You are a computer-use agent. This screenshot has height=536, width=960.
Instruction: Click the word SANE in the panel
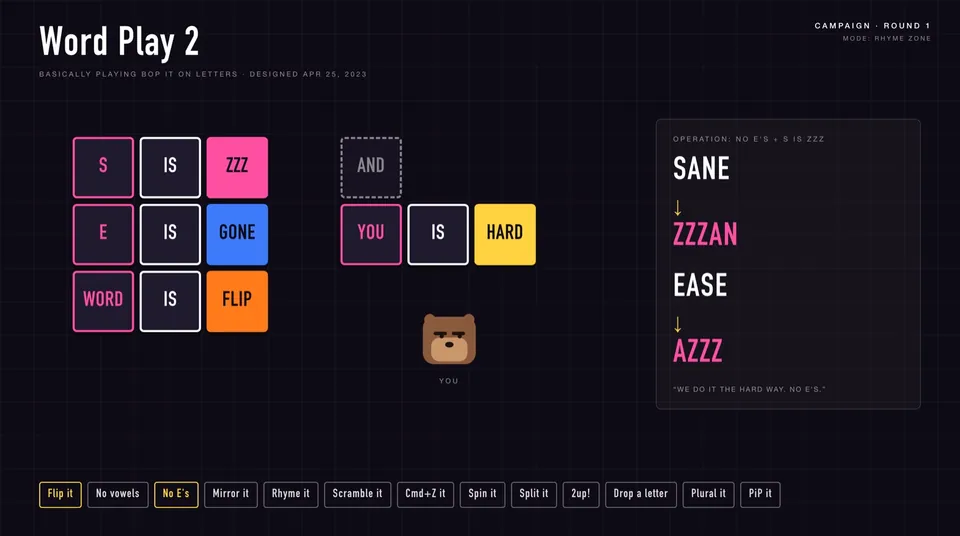(701, 168)
